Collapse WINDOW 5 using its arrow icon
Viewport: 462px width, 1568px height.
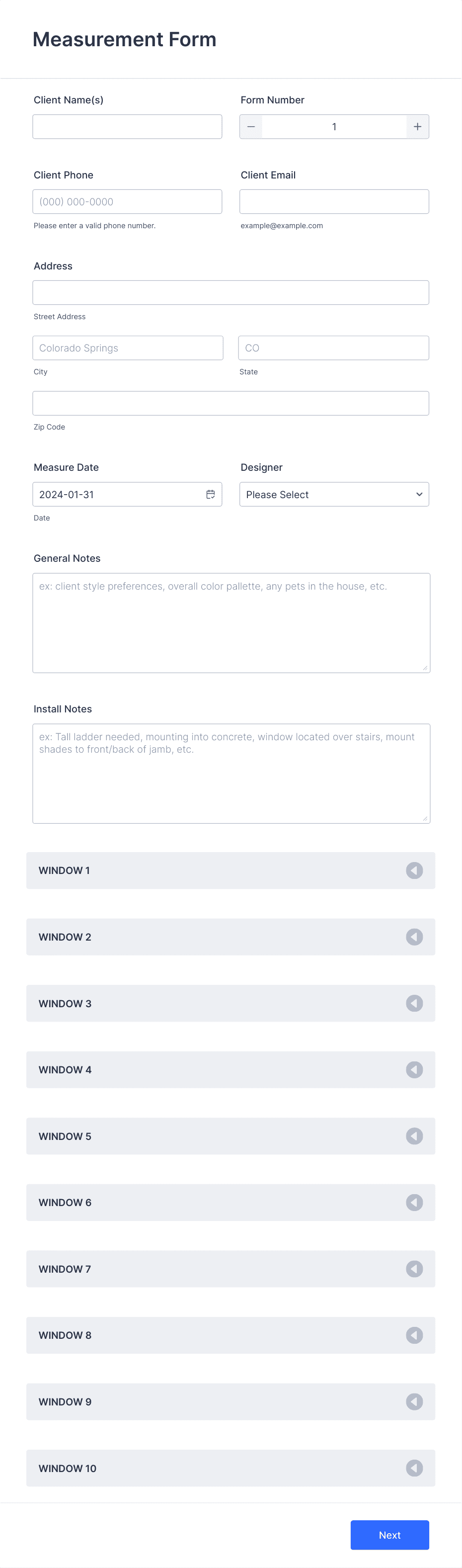point(415,1136)
